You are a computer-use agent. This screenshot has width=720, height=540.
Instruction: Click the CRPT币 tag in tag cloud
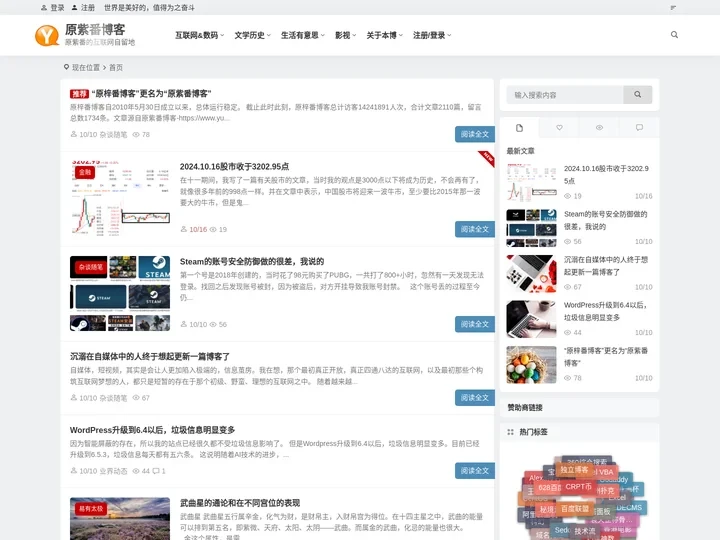[x=578, y=486]
